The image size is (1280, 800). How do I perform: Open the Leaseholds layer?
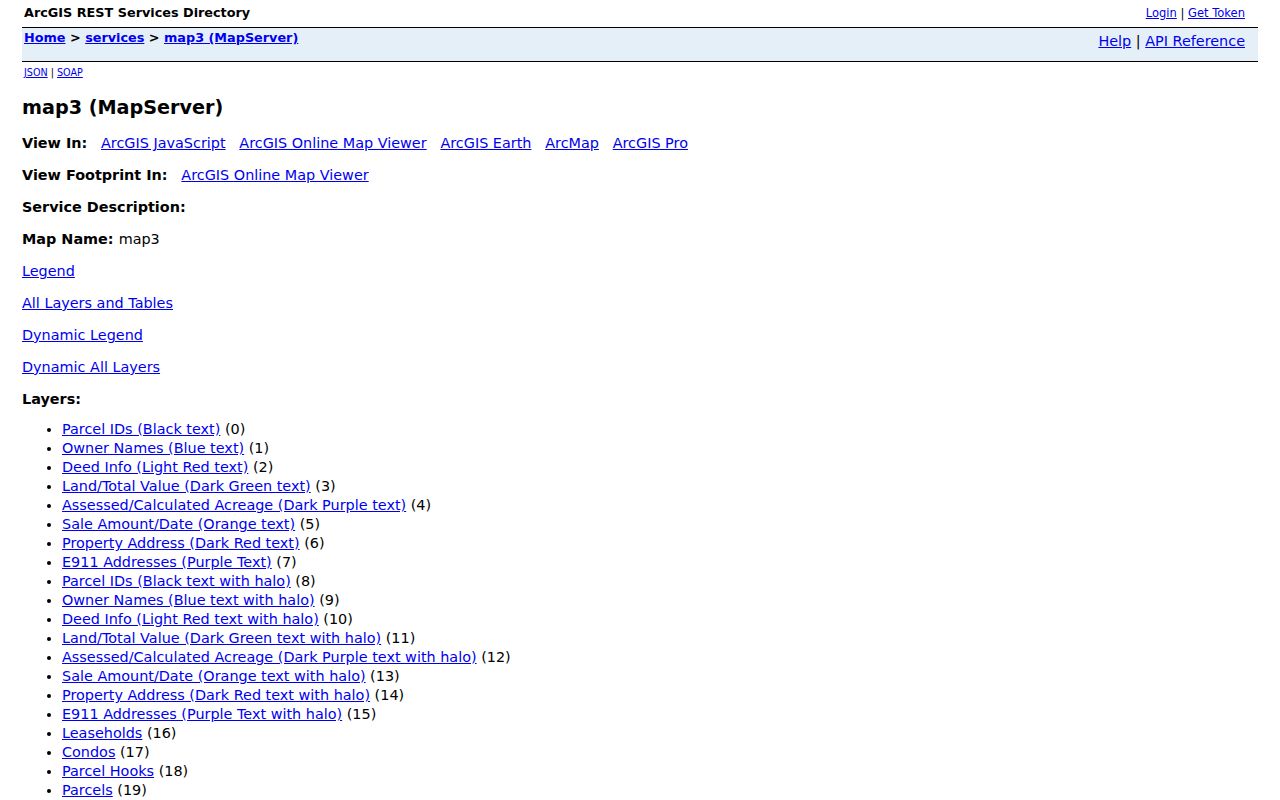pyautogui.click(x=102, y=733)
